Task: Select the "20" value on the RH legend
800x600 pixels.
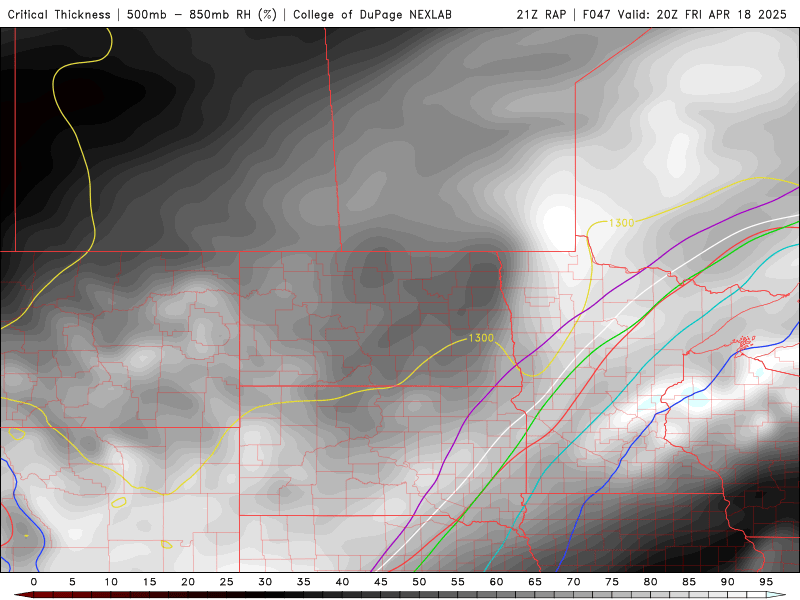Action: (188, 582)
